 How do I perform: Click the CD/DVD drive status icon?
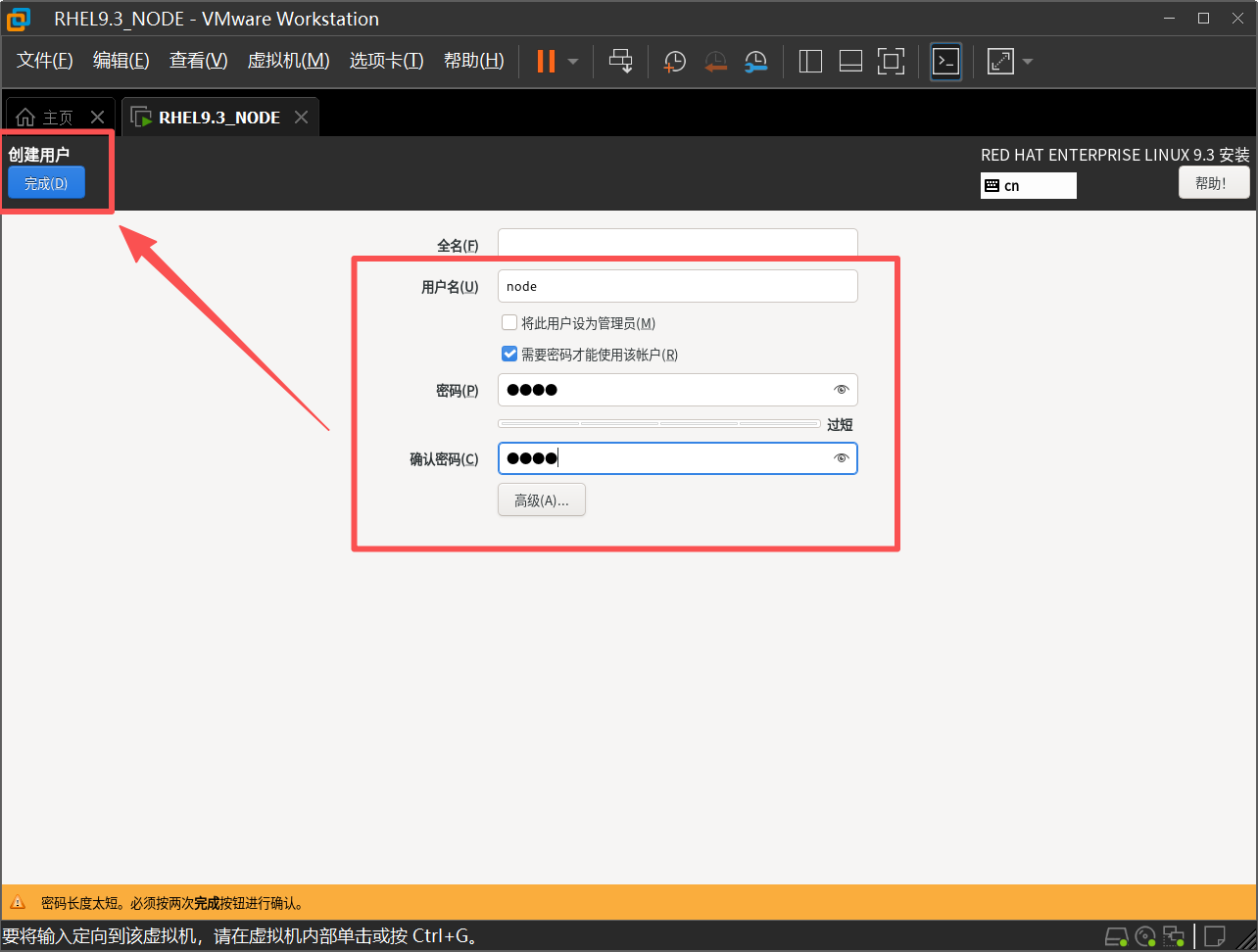pyautogui.click(x=1145, y=935)
